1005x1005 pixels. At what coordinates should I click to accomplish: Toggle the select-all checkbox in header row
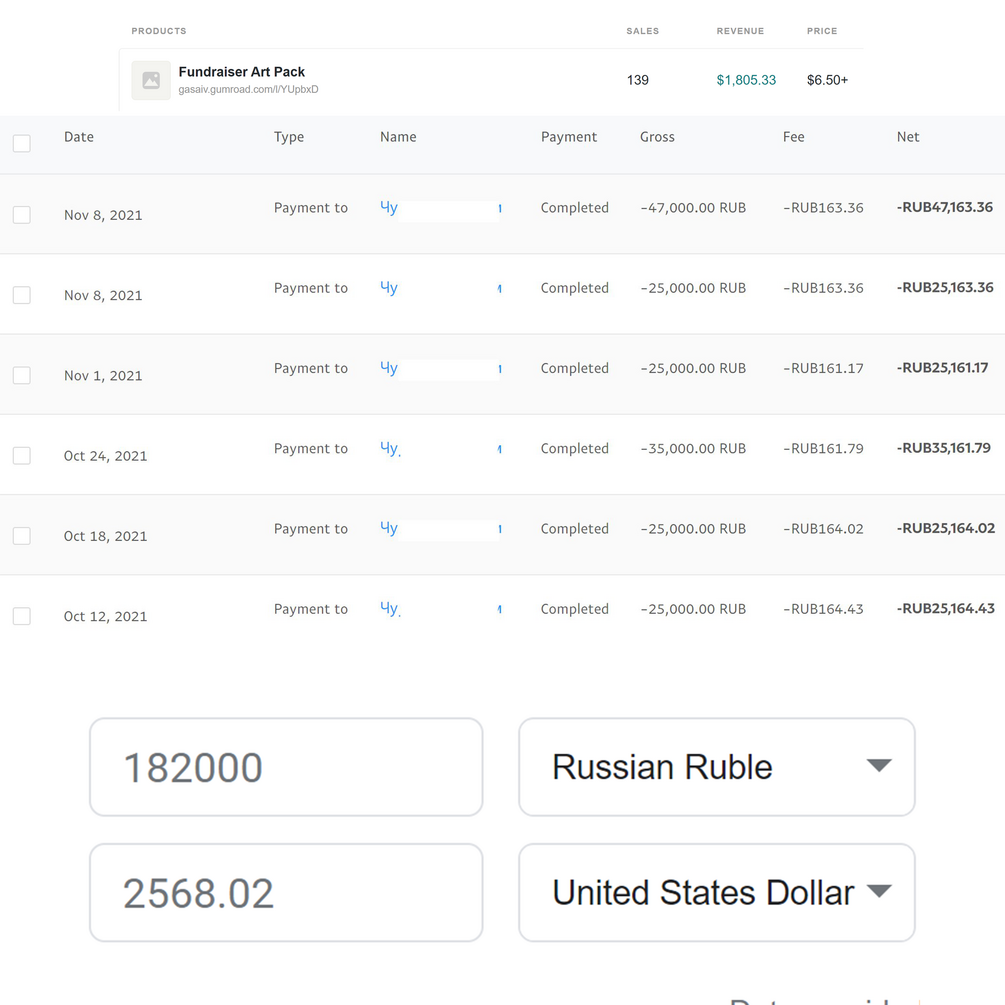pos(22,144)
